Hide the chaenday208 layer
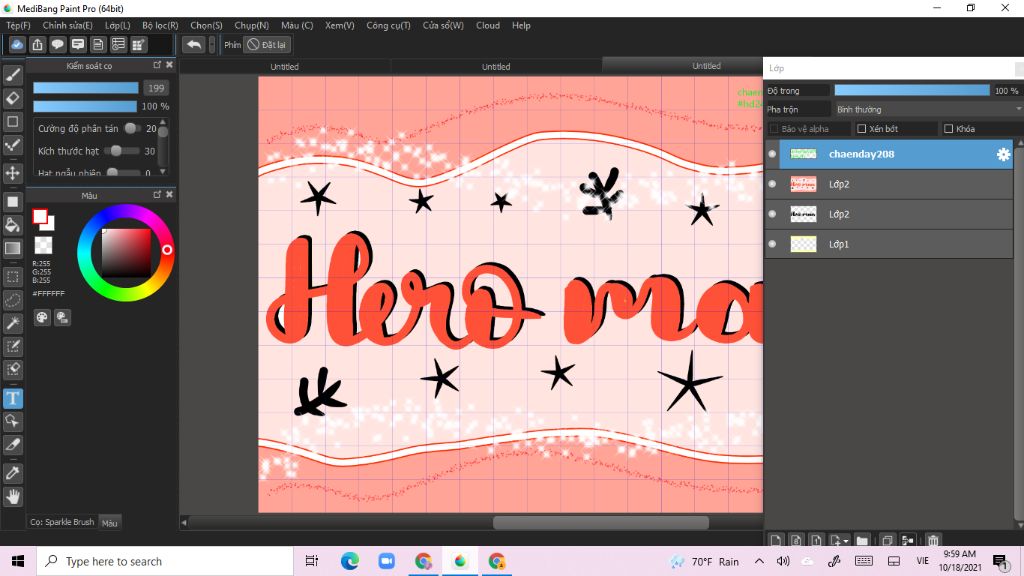This screenshot has width=1024, height=576. coord(772,154)
